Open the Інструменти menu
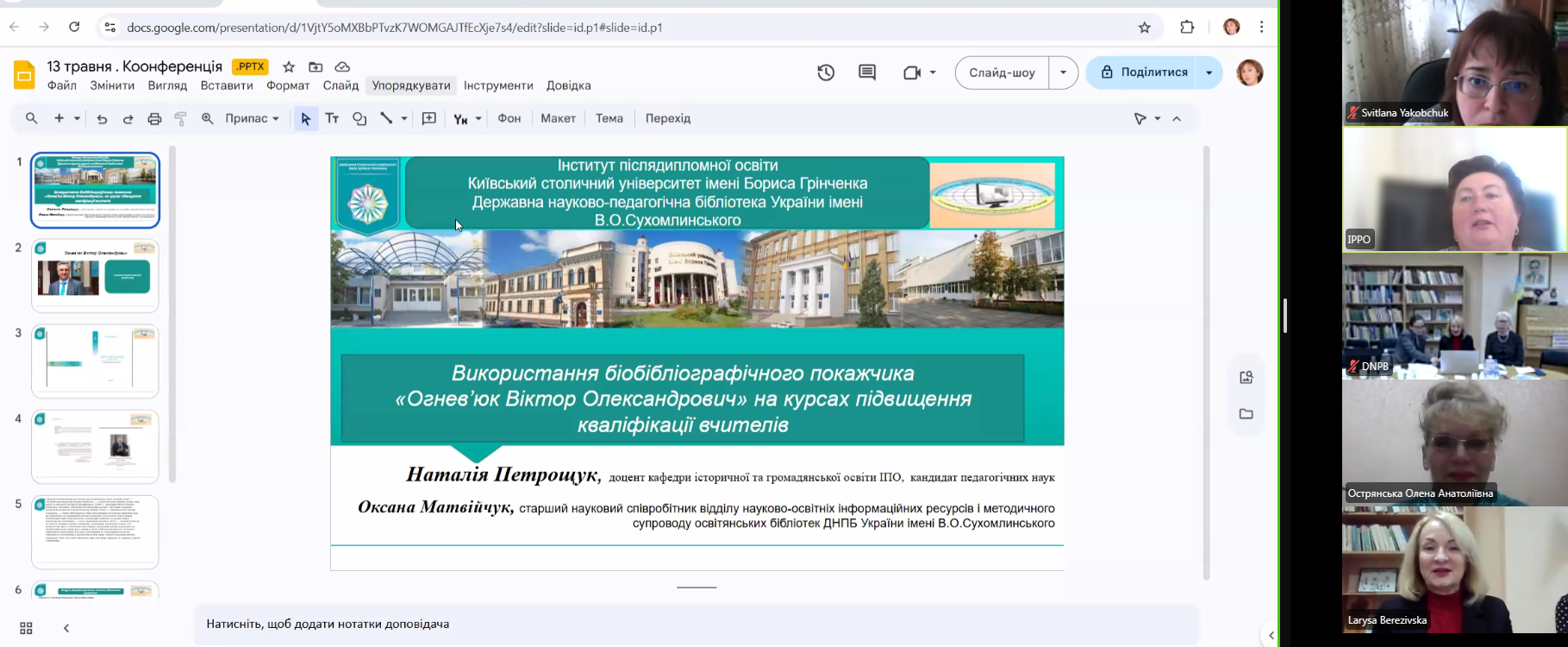Screen dimensions: 1568x647 tap(498, 85)
